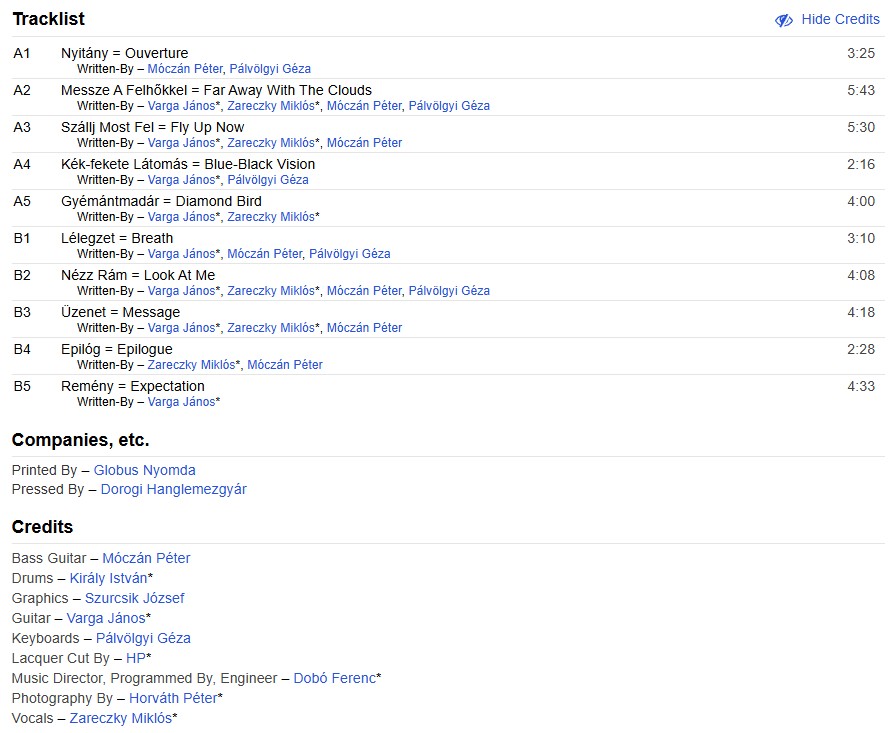Open Varga János on Remény track

click(181, 402)
